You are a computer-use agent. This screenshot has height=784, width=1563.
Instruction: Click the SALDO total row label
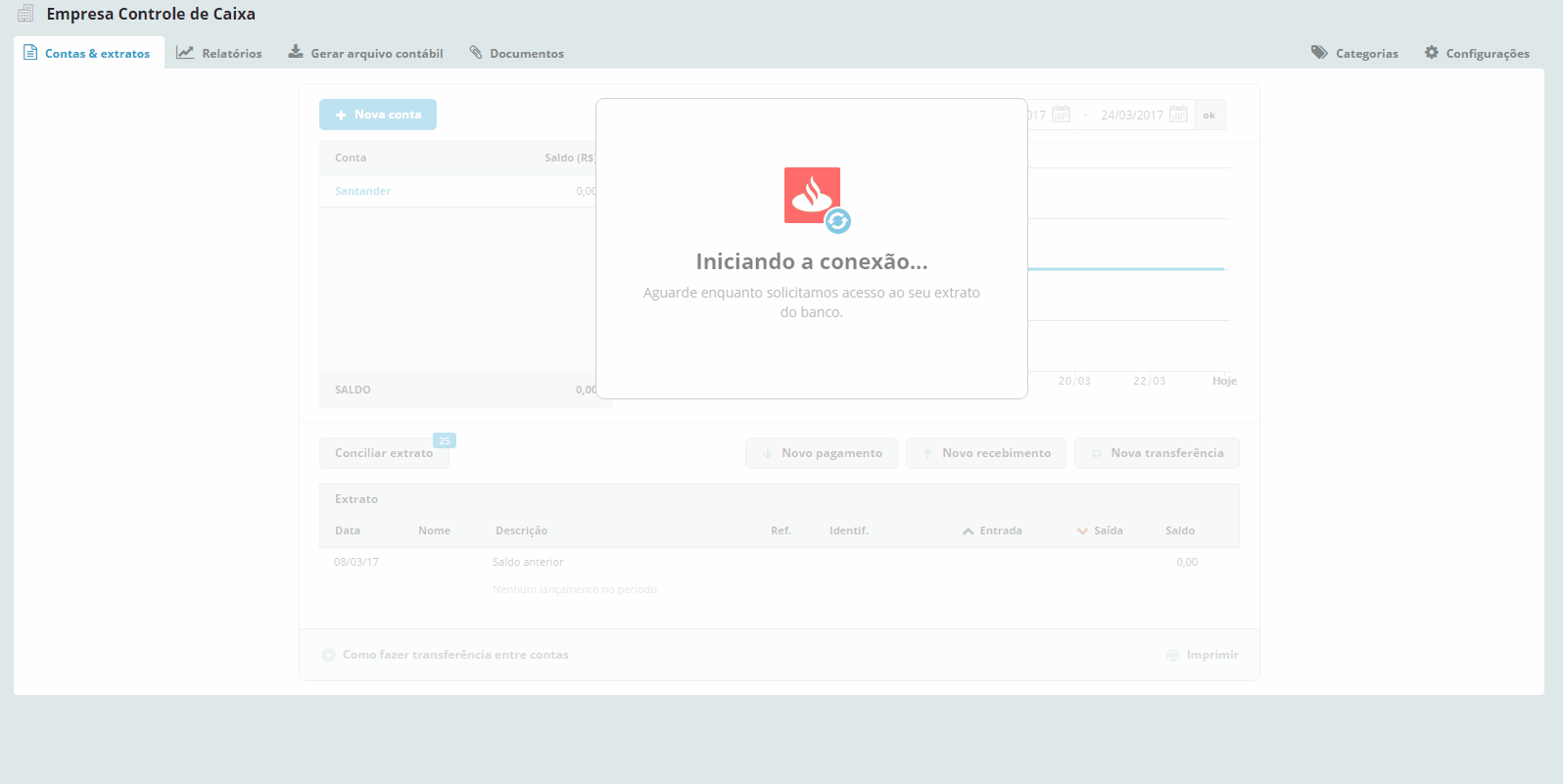click(x=353, y=390)
